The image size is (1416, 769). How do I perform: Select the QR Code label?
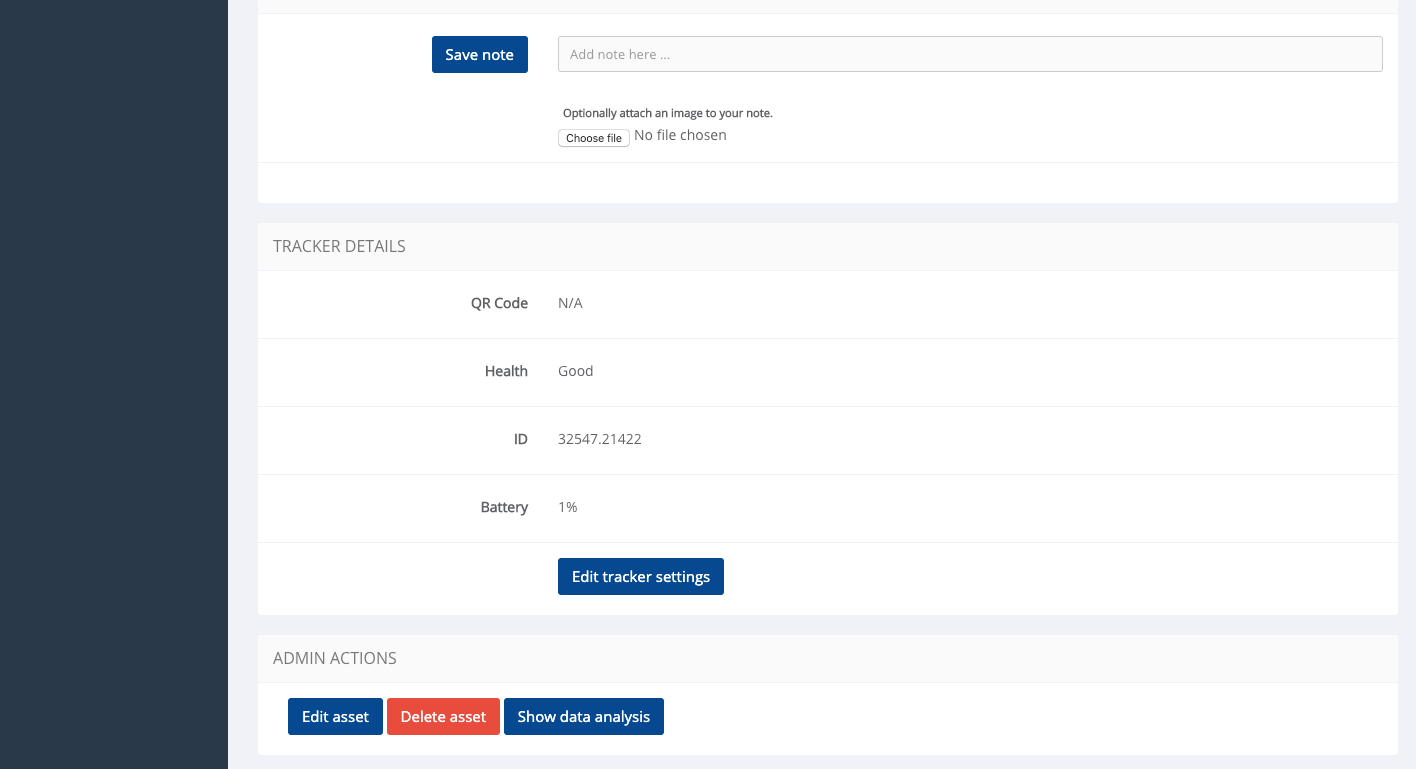pos(499,303)
